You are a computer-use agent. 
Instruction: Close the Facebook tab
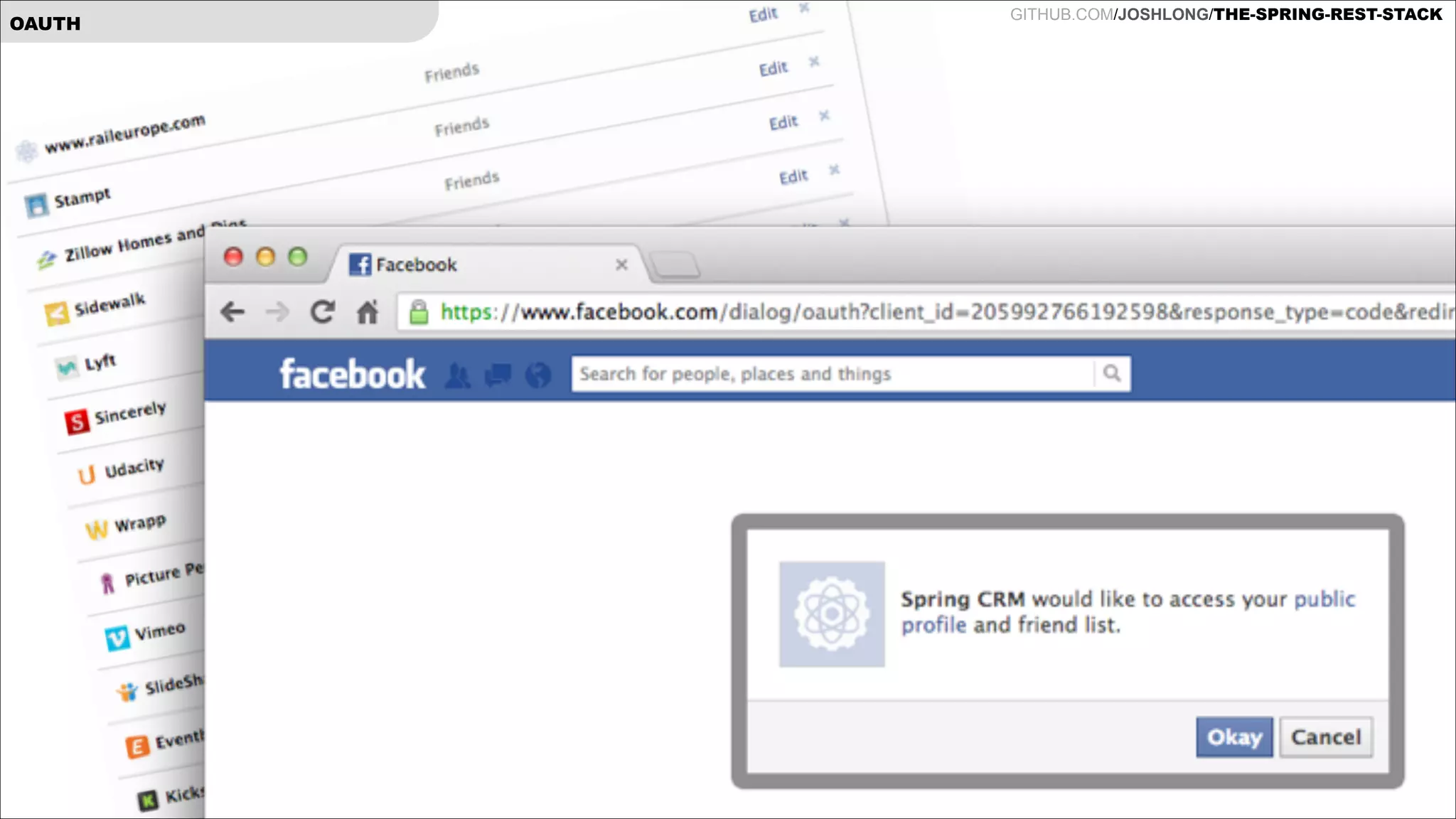(621, 264)
